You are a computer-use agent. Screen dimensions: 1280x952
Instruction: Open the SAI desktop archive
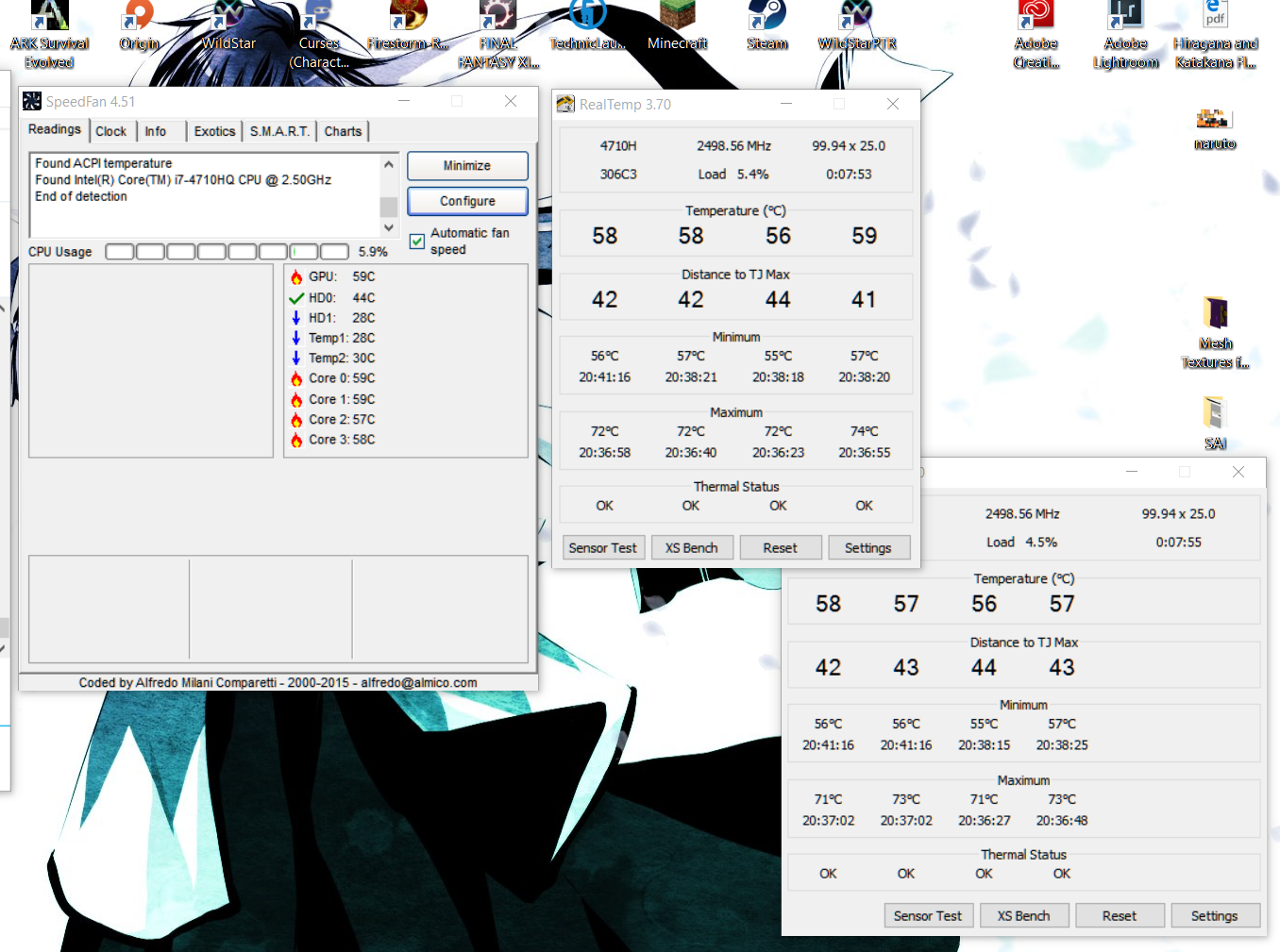point(1215,422)
